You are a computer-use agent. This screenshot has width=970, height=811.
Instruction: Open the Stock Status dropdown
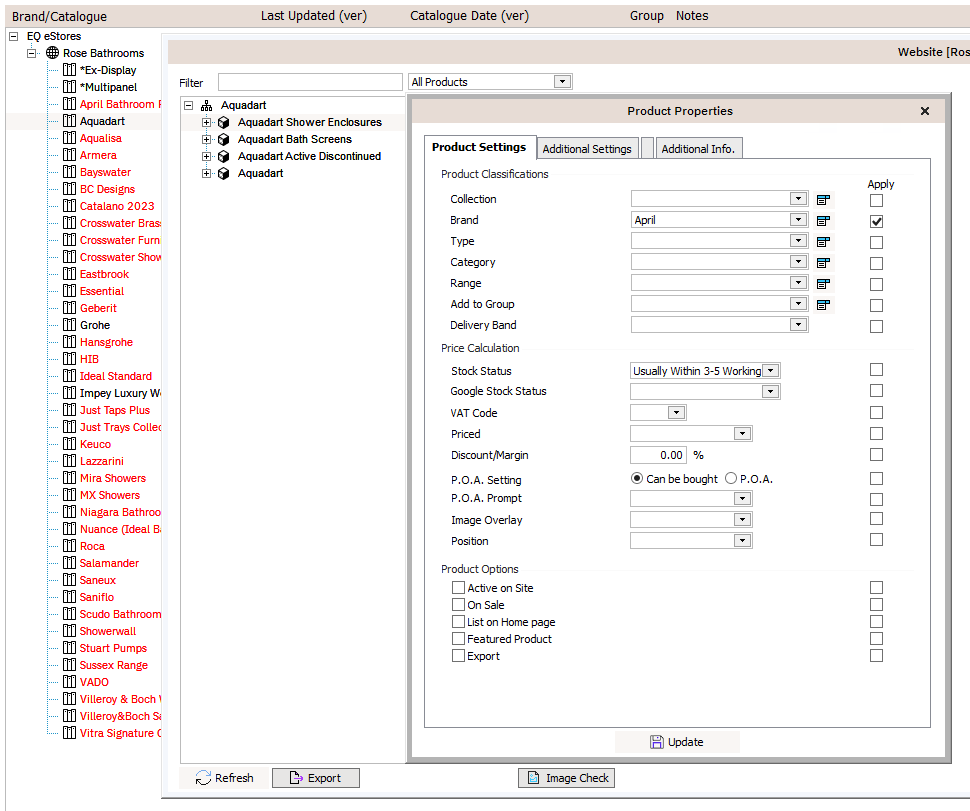click(x=771, y=371)
